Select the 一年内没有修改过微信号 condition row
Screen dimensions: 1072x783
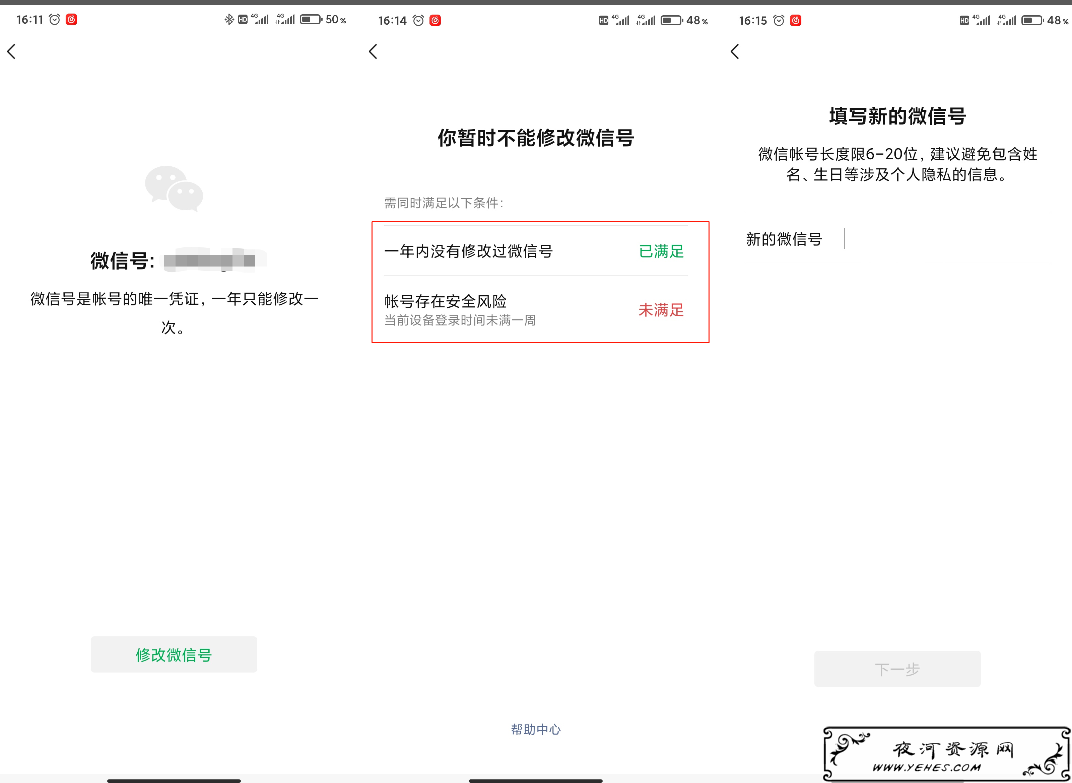tap(536, 251)
